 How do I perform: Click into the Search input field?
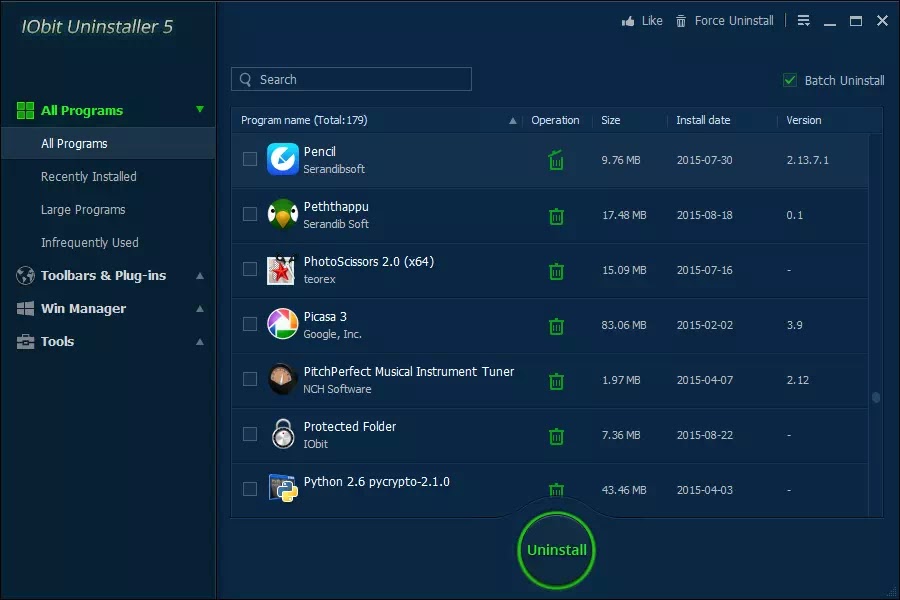(x=351, y=79)
